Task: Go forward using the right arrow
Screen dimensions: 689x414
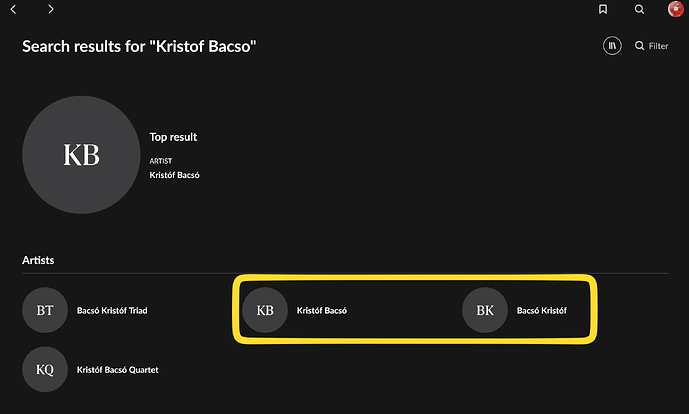Action: click(51, 9)
